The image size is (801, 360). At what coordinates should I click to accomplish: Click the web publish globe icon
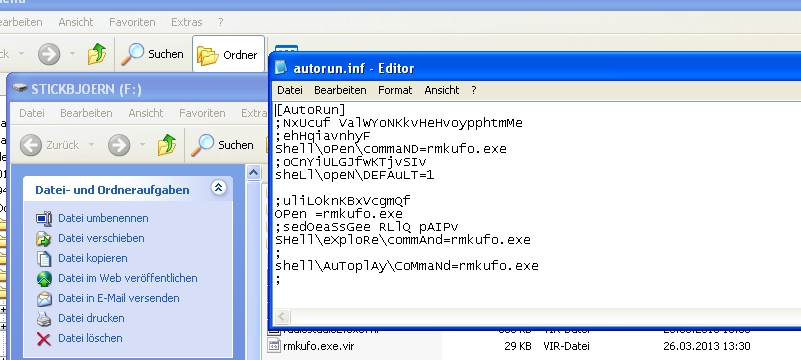tap(44, 278)
